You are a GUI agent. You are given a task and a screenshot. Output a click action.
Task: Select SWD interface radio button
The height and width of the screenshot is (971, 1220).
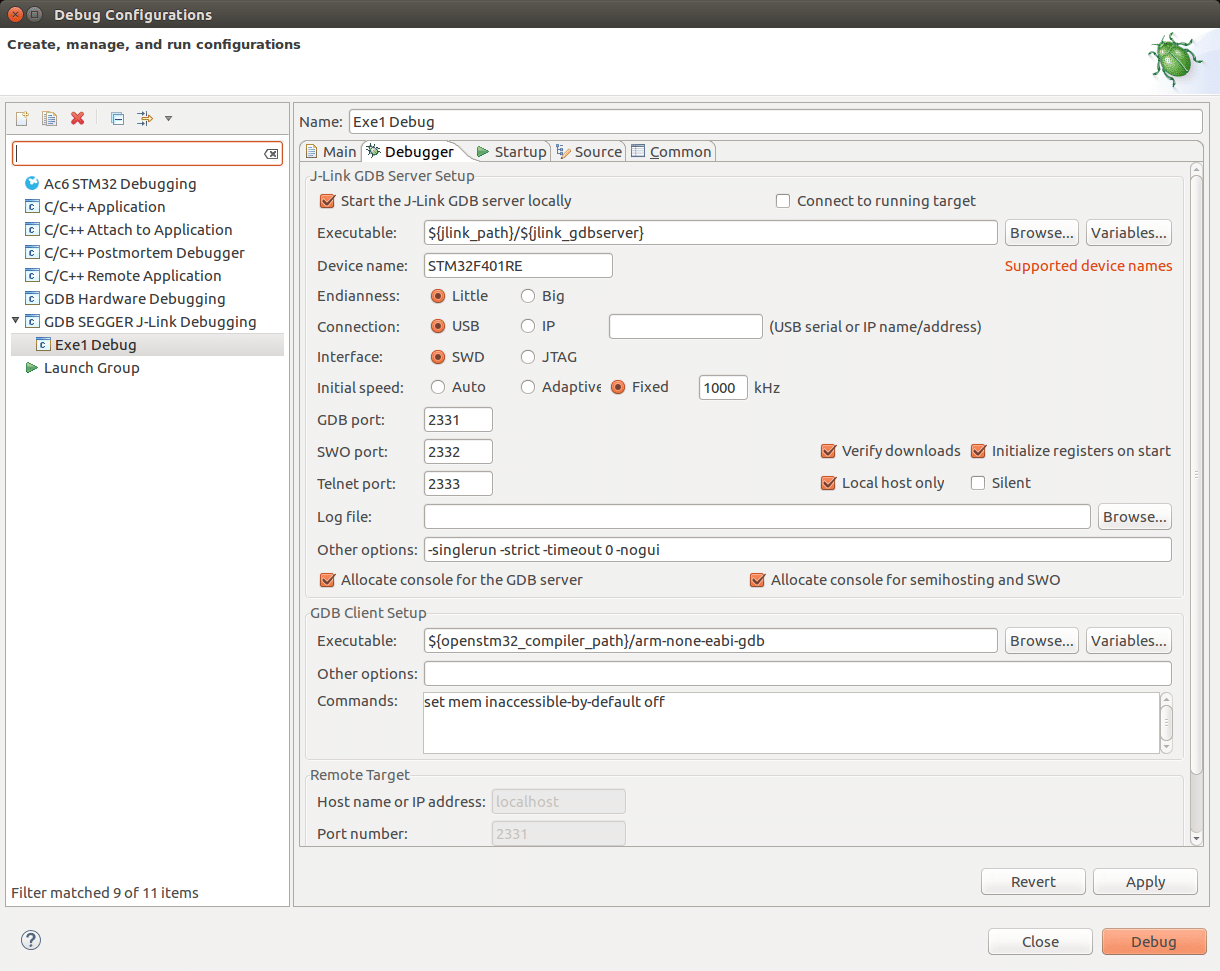[438, 357]
